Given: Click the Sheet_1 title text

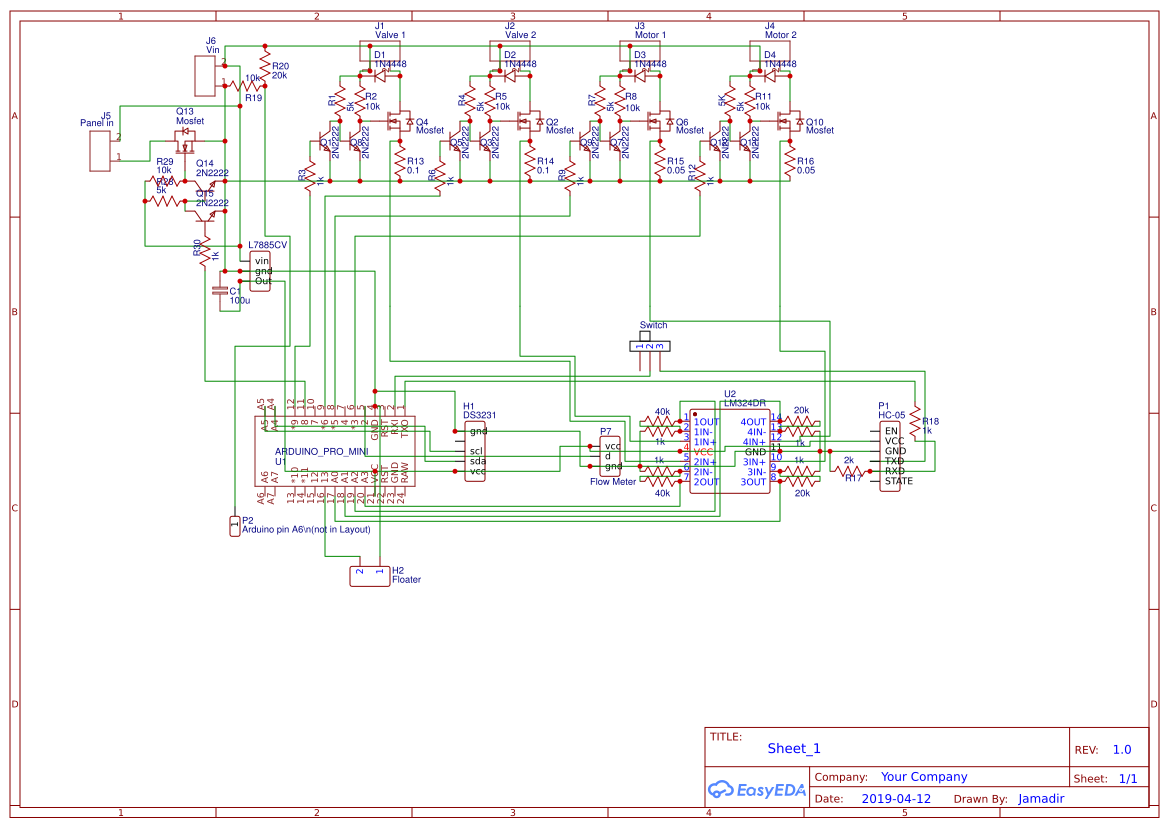Looking at the screenshot, I should [792, 747].
